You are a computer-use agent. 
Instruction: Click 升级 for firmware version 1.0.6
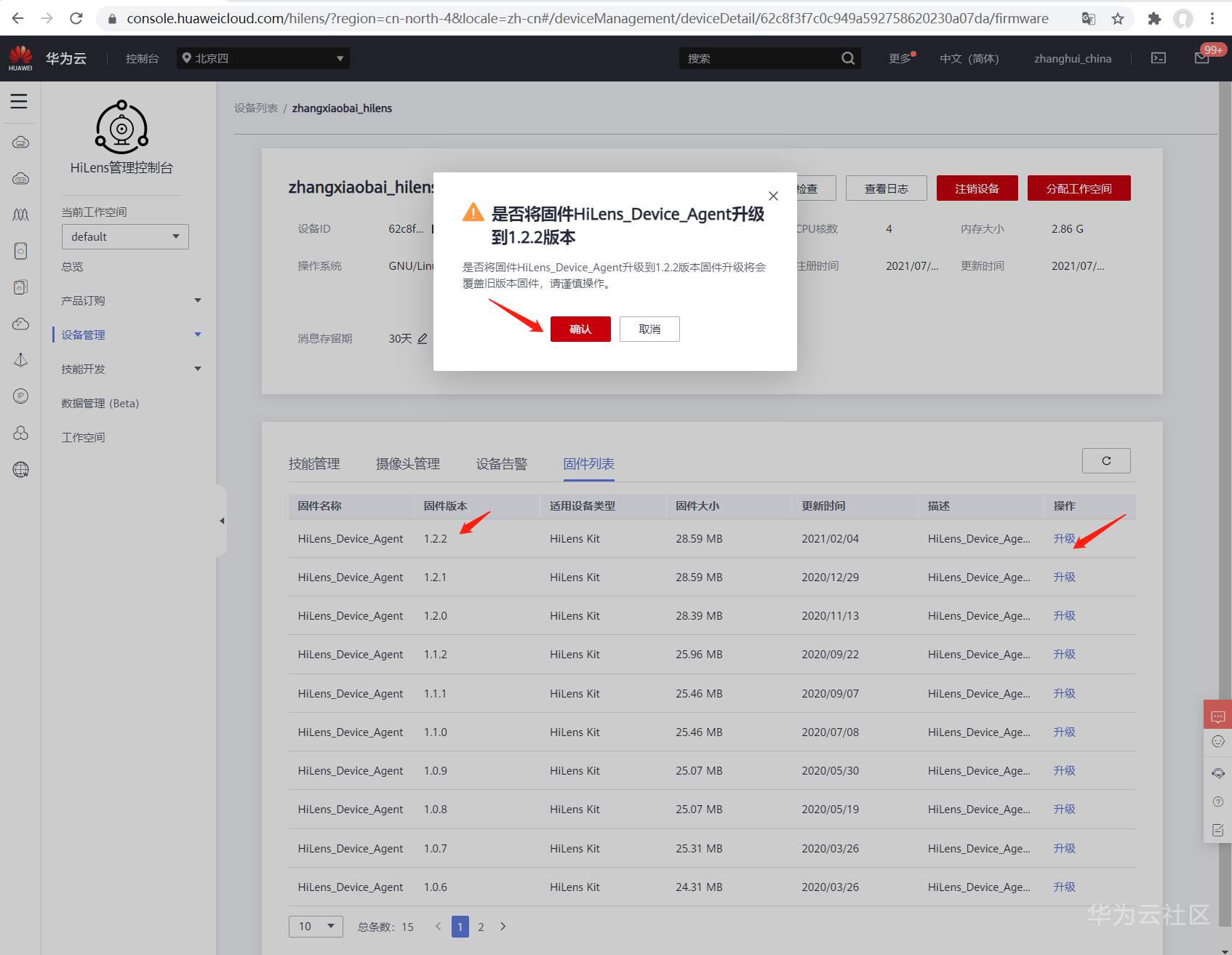point(1065,887)
